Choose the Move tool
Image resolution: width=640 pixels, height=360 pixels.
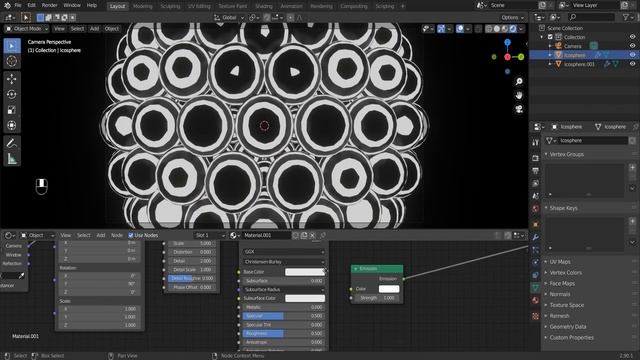click(x=12, y=79)
